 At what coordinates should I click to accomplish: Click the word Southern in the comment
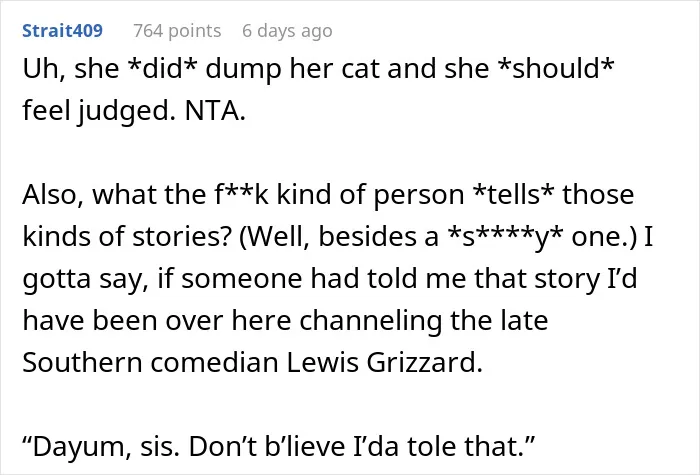click(82, 362)
